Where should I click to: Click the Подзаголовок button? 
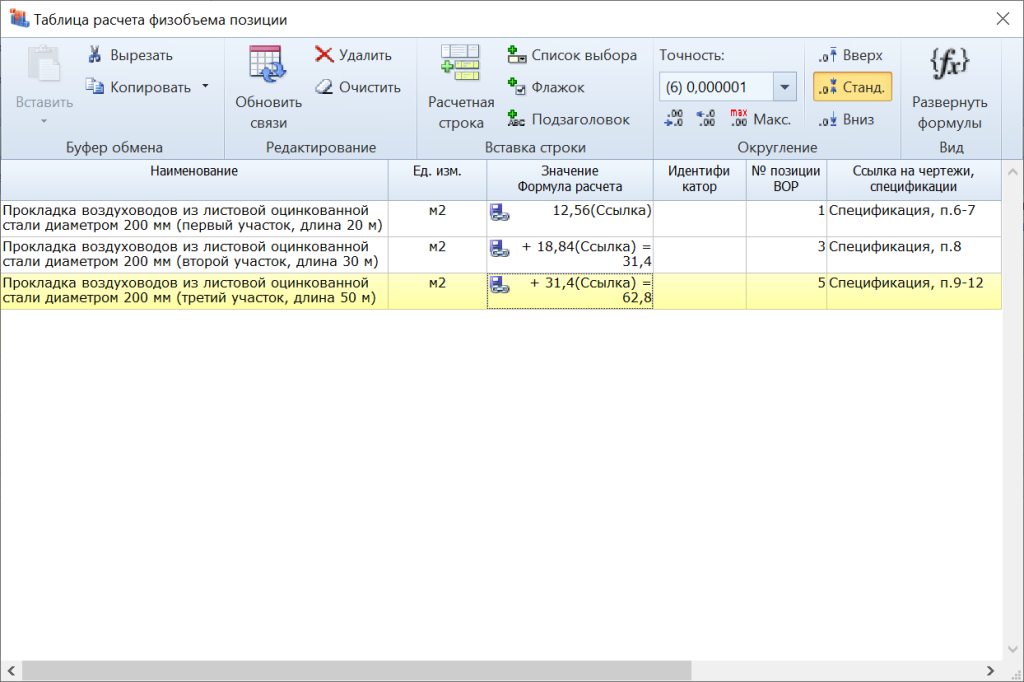tap(568, 119)
